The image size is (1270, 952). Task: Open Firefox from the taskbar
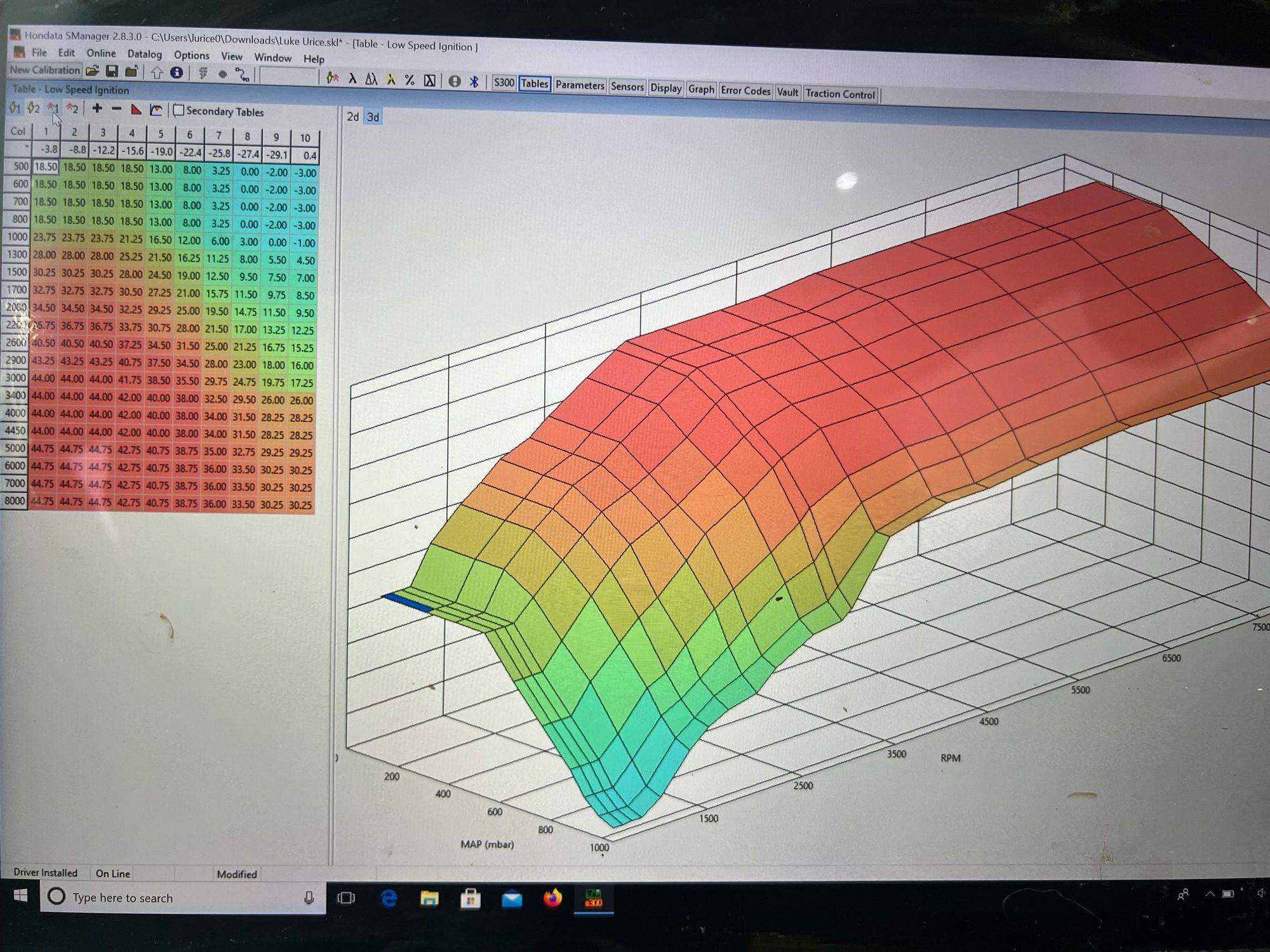tap(552, 898)
